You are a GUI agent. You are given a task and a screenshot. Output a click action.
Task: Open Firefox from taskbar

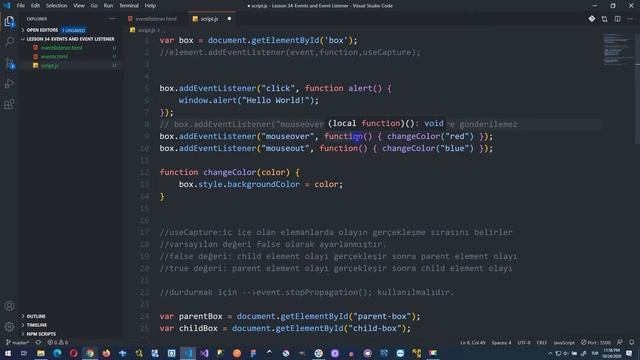click(x=106, y=353)
